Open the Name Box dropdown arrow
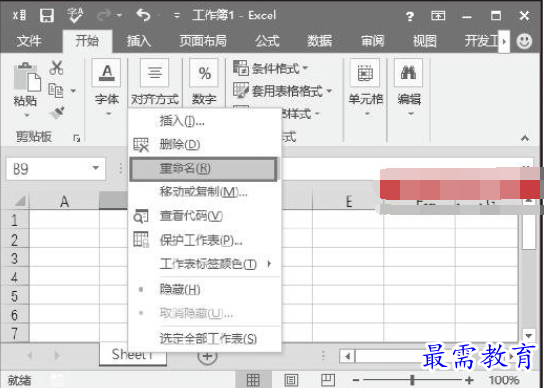This screenshot has width=544, height=388. click(95, 168)
